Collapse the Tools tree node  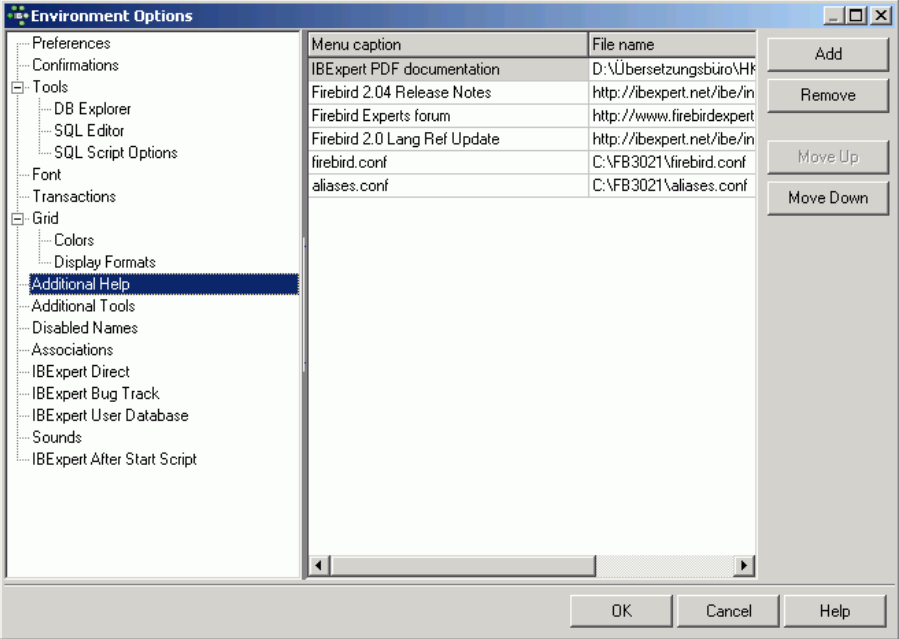pos(17,88)
